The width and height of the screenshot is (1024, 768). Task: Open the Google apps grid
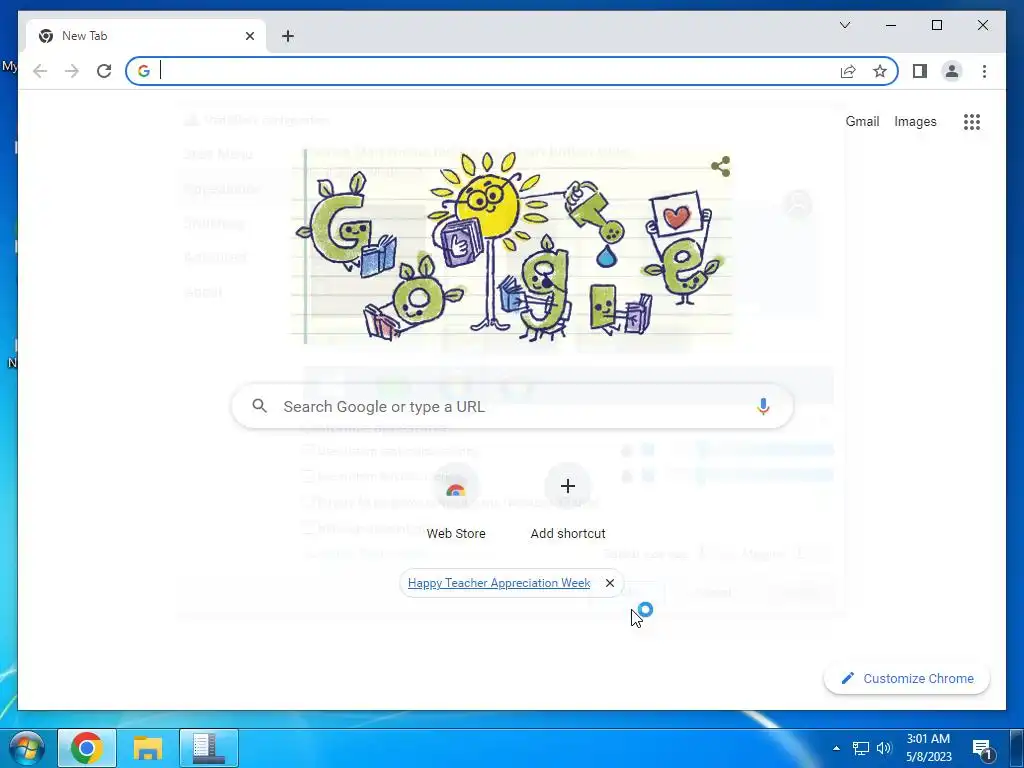click(972, 121)
